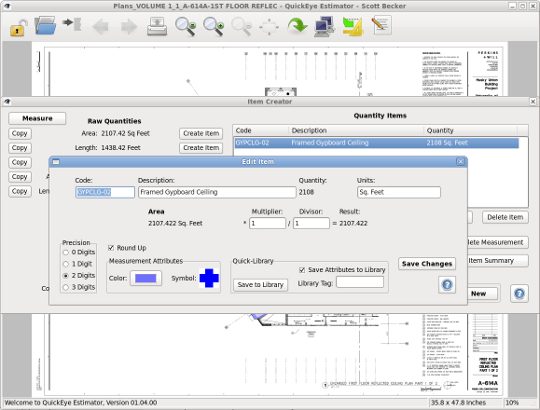540x410 pixels.
Task: Click Copy button beside Area row
Action: [x=20, y=134]
